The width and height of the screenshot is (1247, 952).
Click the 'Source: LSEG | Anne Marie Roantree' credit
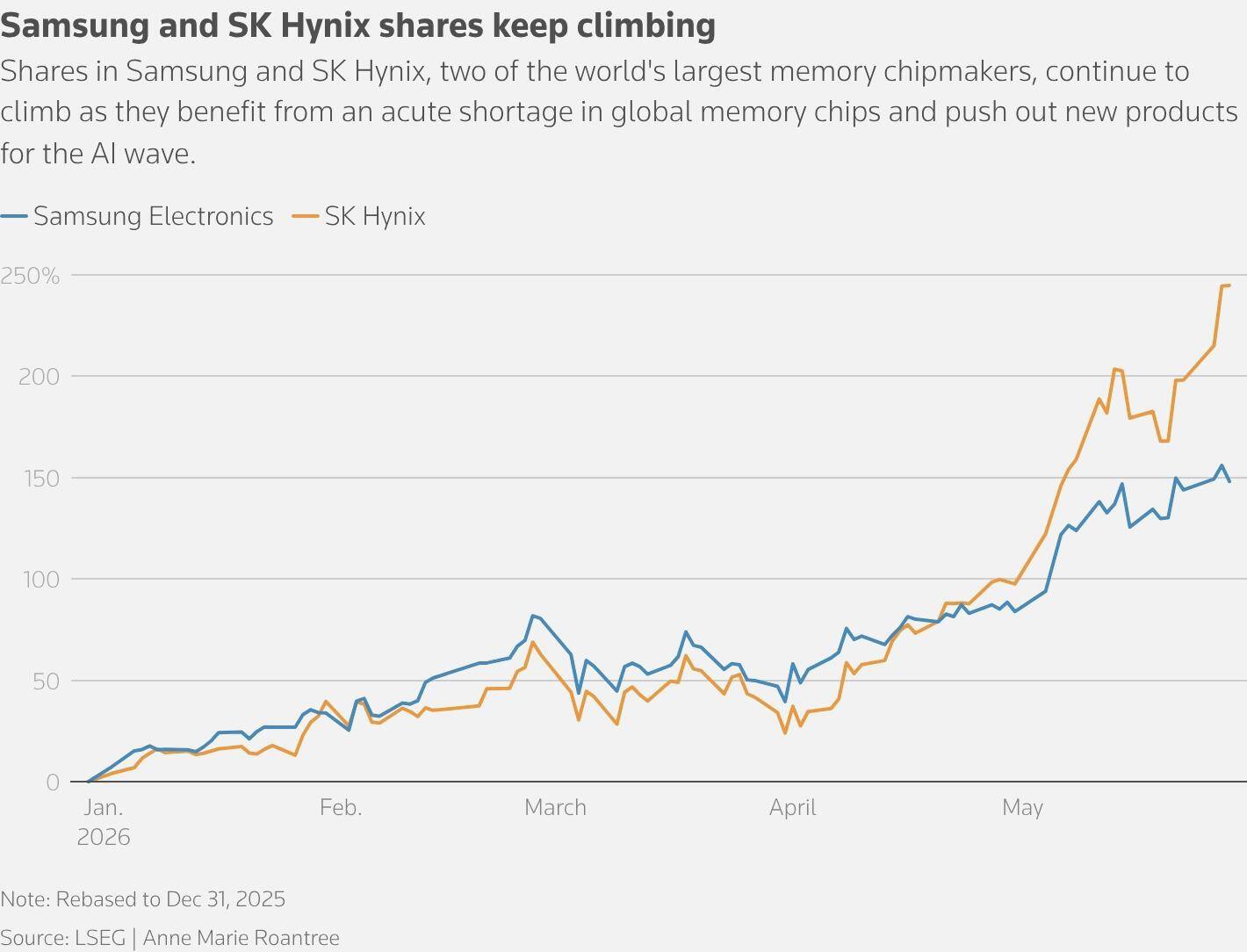tap(169, 938)
